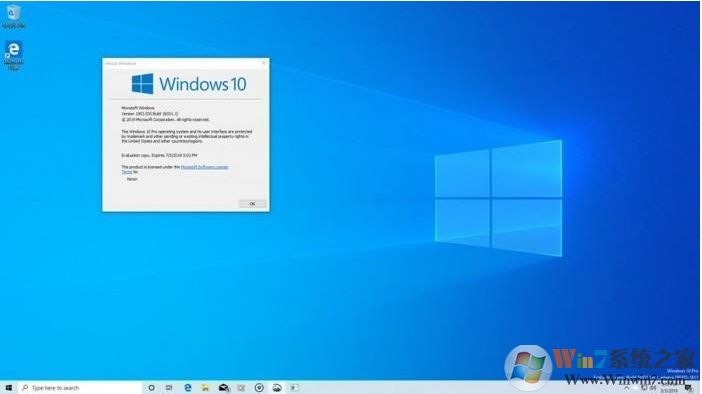Open the Microsoft Software License Terms link

click(205, 167)
